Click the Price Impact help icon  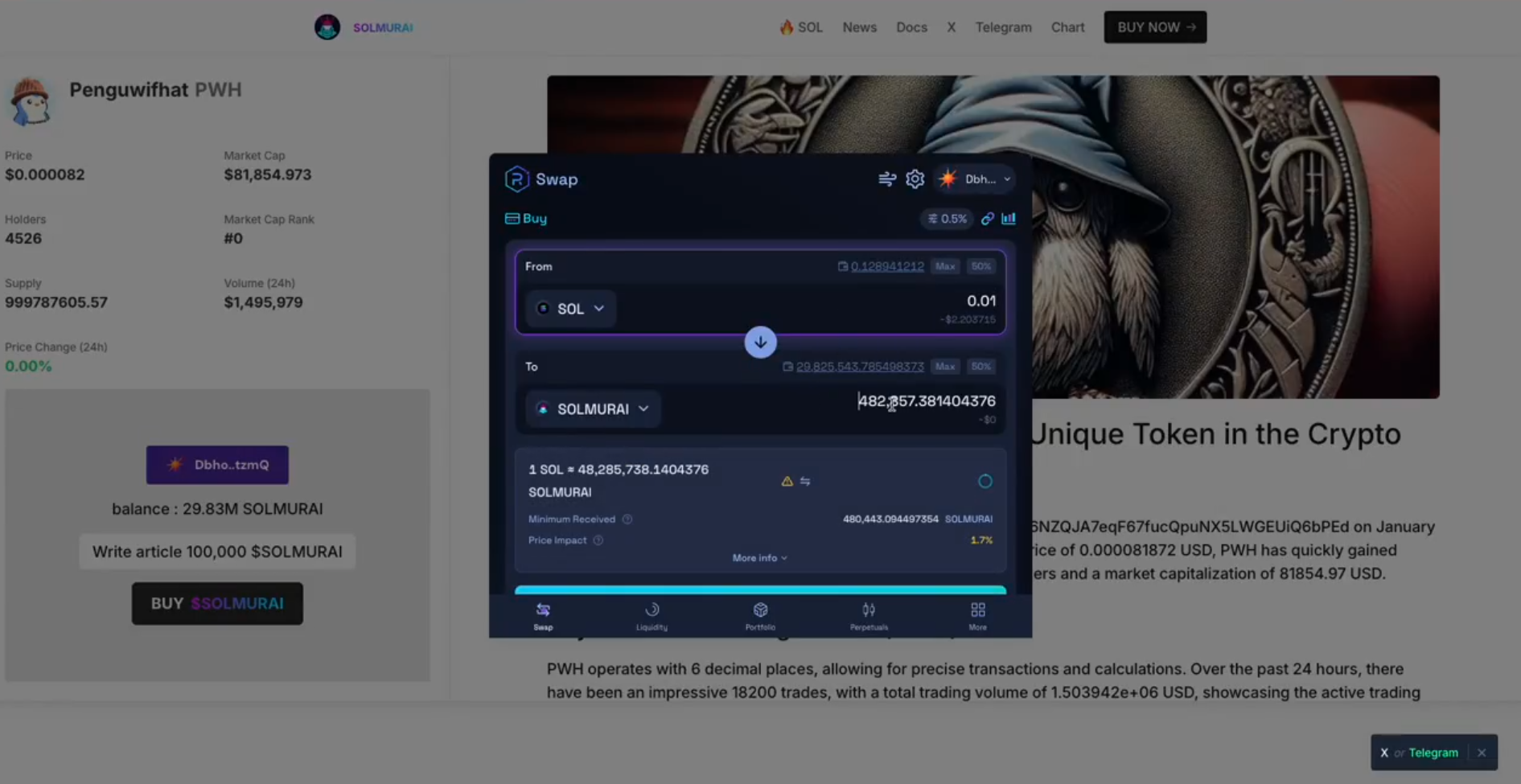tap(598, 540)
